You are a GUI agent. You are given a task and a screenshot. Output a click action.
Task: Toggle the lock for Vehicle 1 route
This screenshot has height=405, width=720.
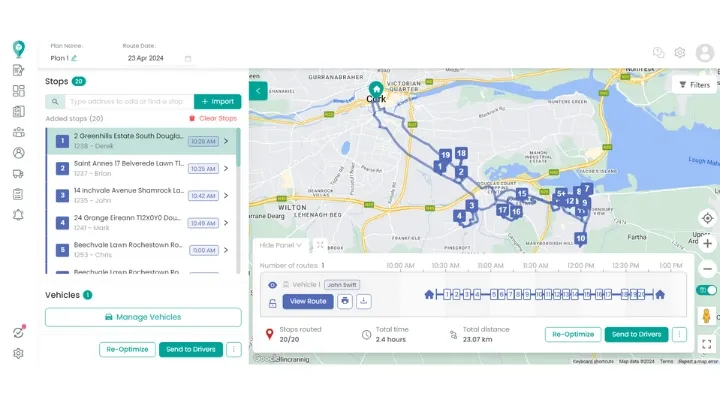tap(272, 301)
